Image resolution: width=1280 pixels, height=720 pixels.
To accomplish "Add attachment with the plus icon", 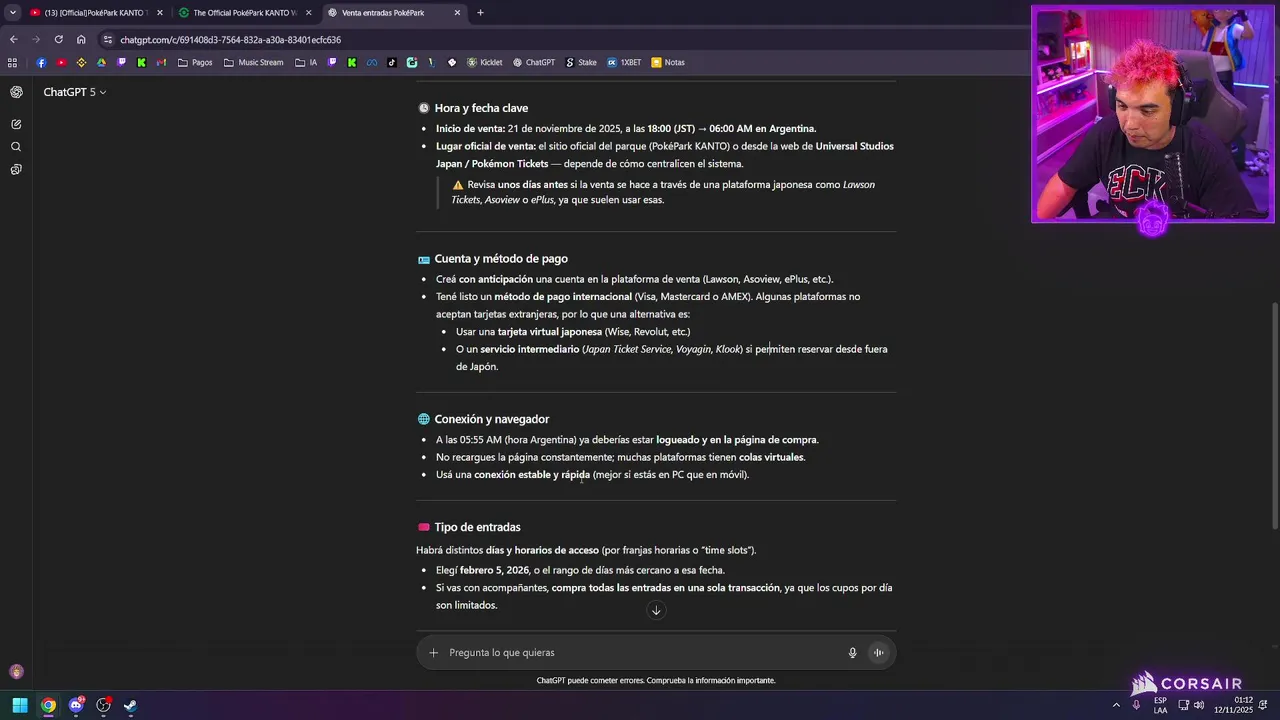I will [433, 653].
